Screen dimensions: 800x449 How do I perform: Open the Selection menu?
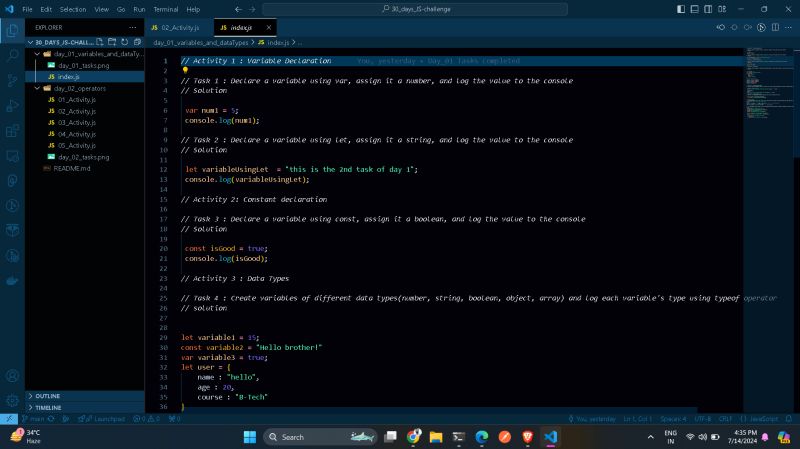(73, 9)
